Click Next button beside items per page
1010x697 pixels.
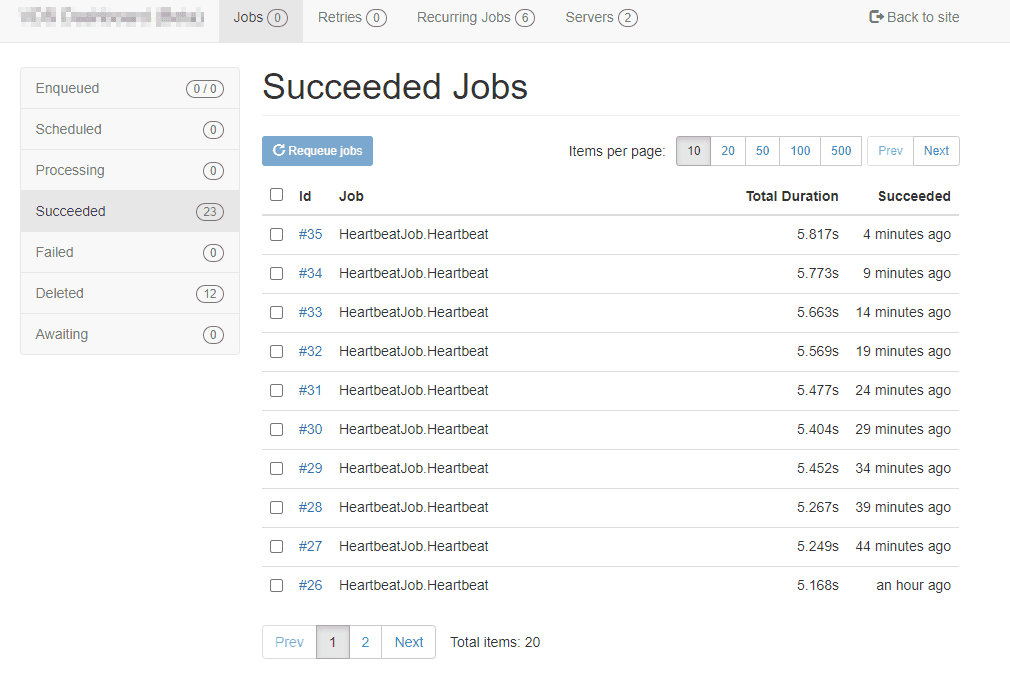tap(936, 151)
